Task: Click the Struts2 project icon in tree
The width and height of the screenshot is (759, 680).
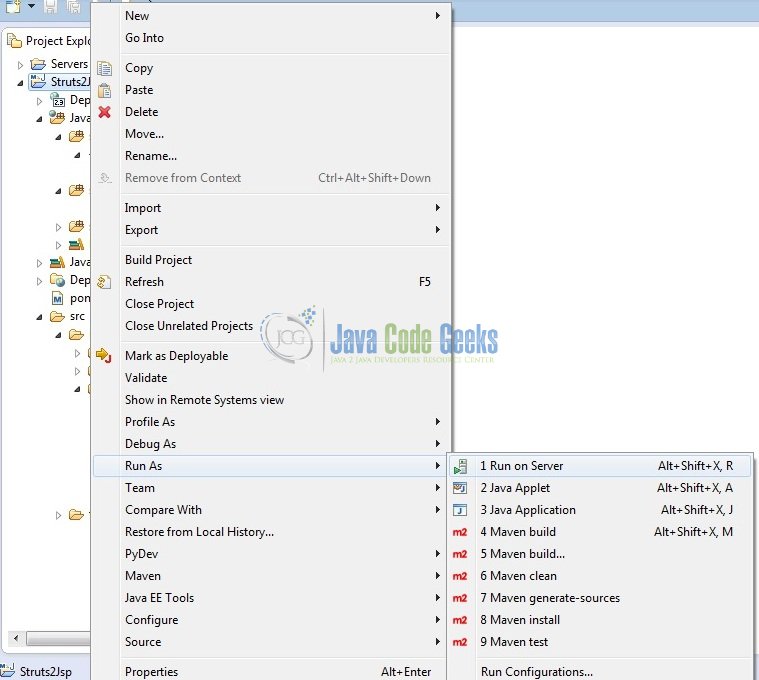Action: click(x=38, y=81)
